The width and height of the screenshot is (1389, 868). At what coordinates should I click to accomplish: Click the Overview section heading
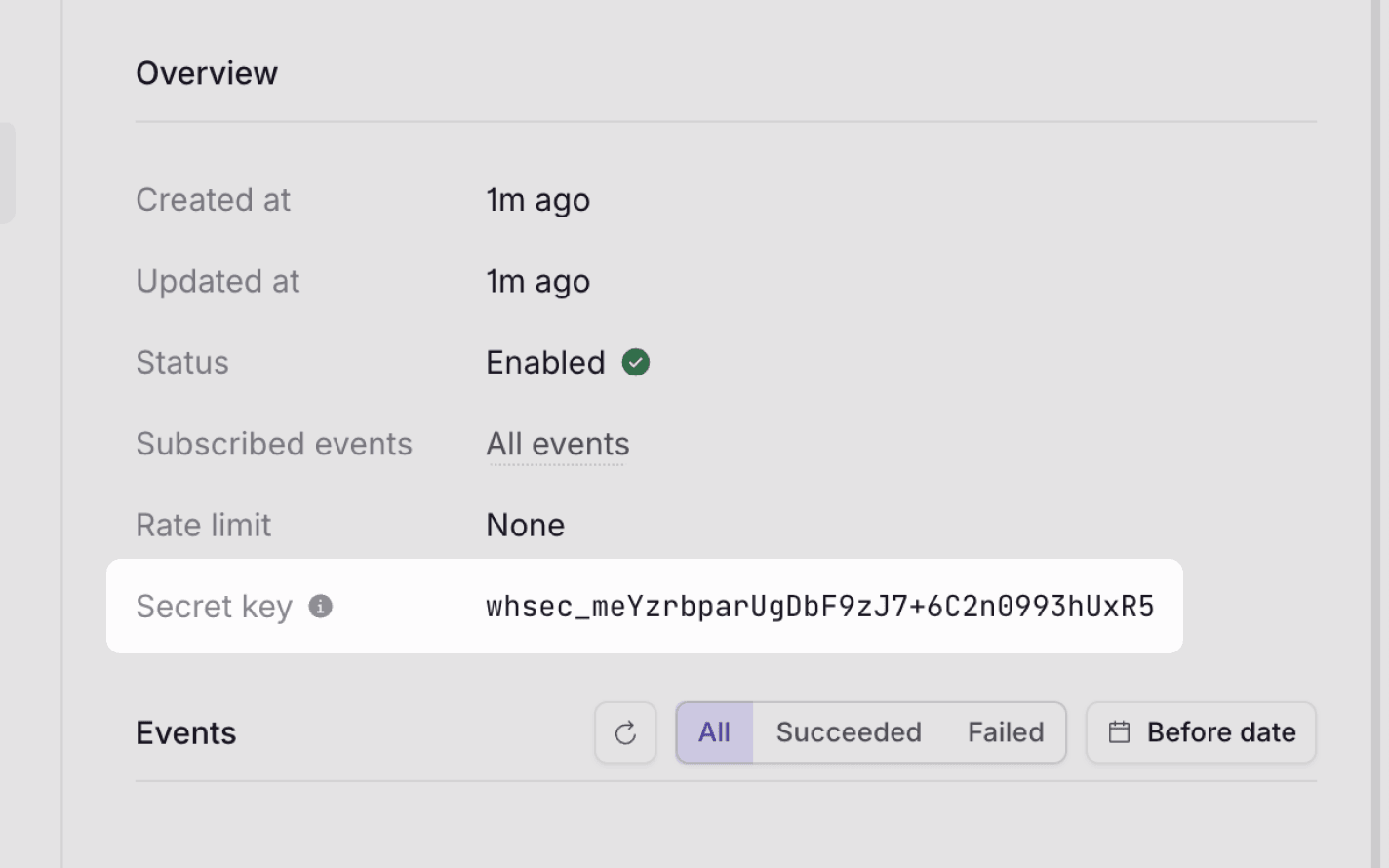point(207,72)
